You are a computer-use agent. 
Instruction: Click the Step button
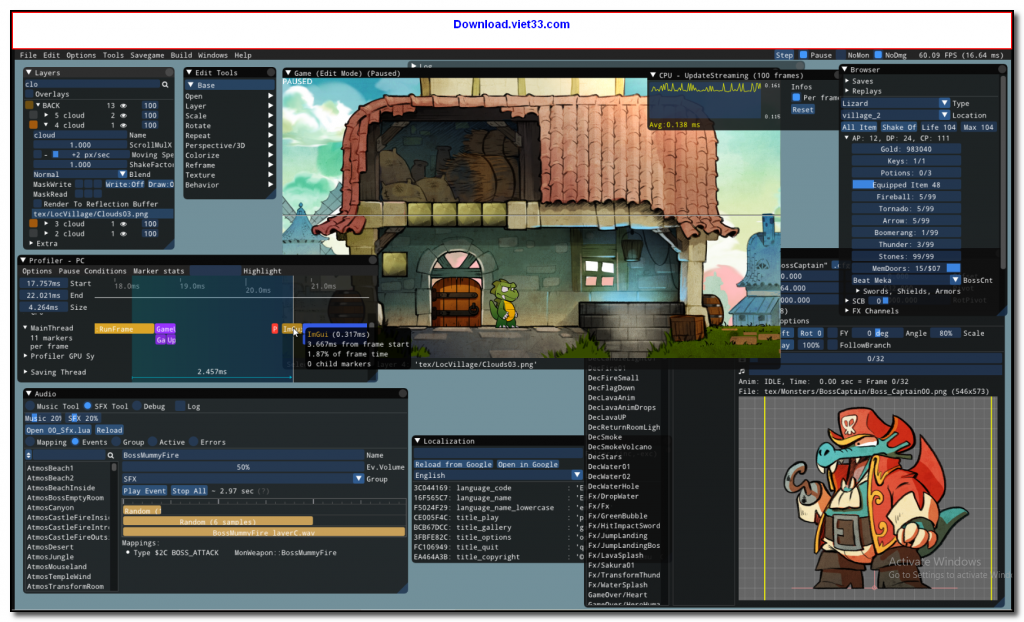point(784,55)
